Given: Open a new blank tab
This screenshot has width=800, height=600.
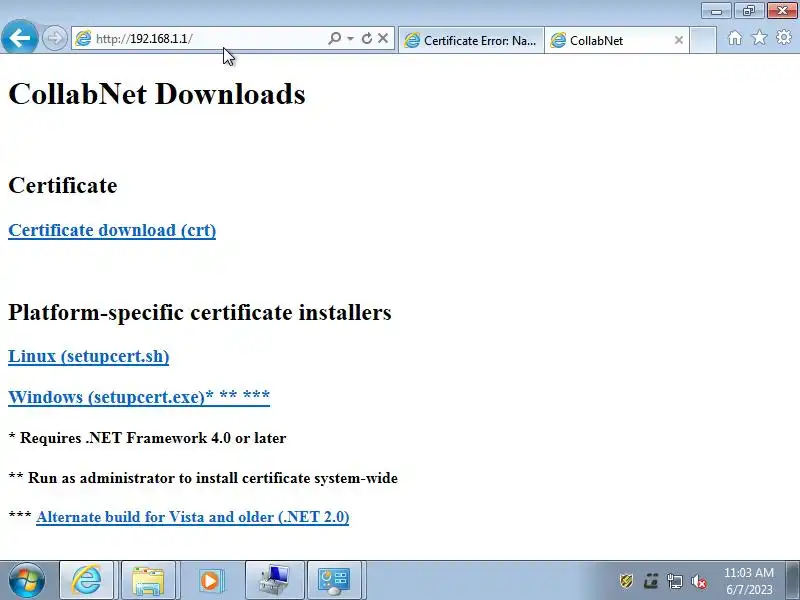Looking at the screenshot, I should (703, 40).
